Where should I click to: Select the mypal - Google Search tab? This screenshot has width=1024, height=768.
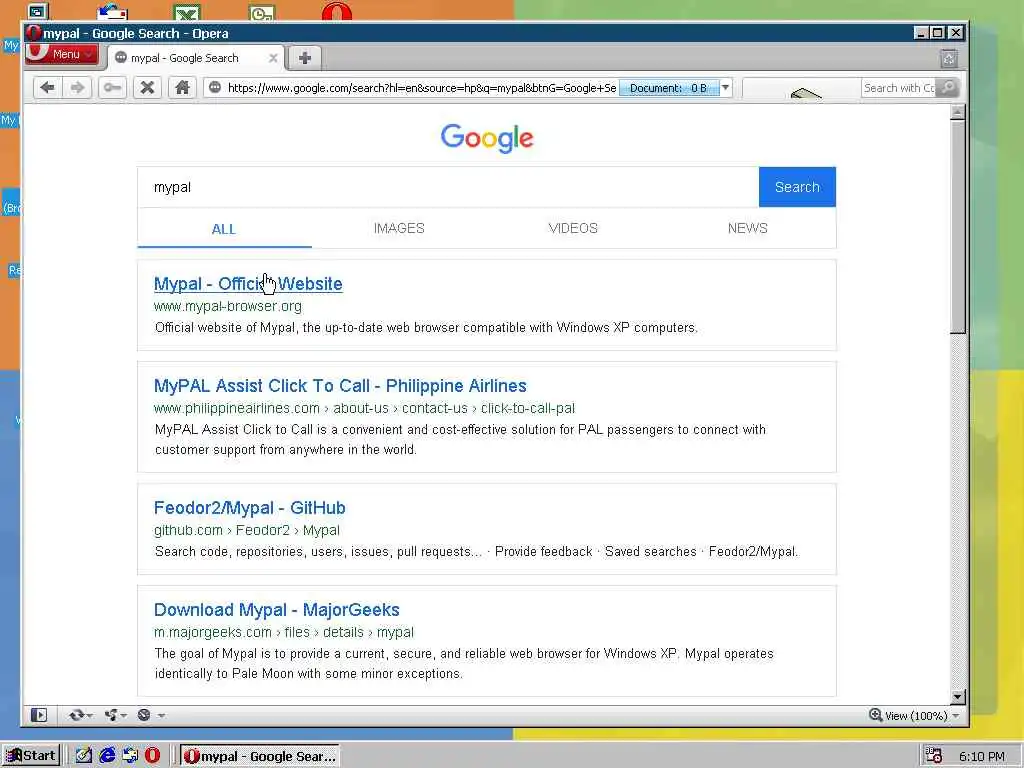(x=196, y=58)
